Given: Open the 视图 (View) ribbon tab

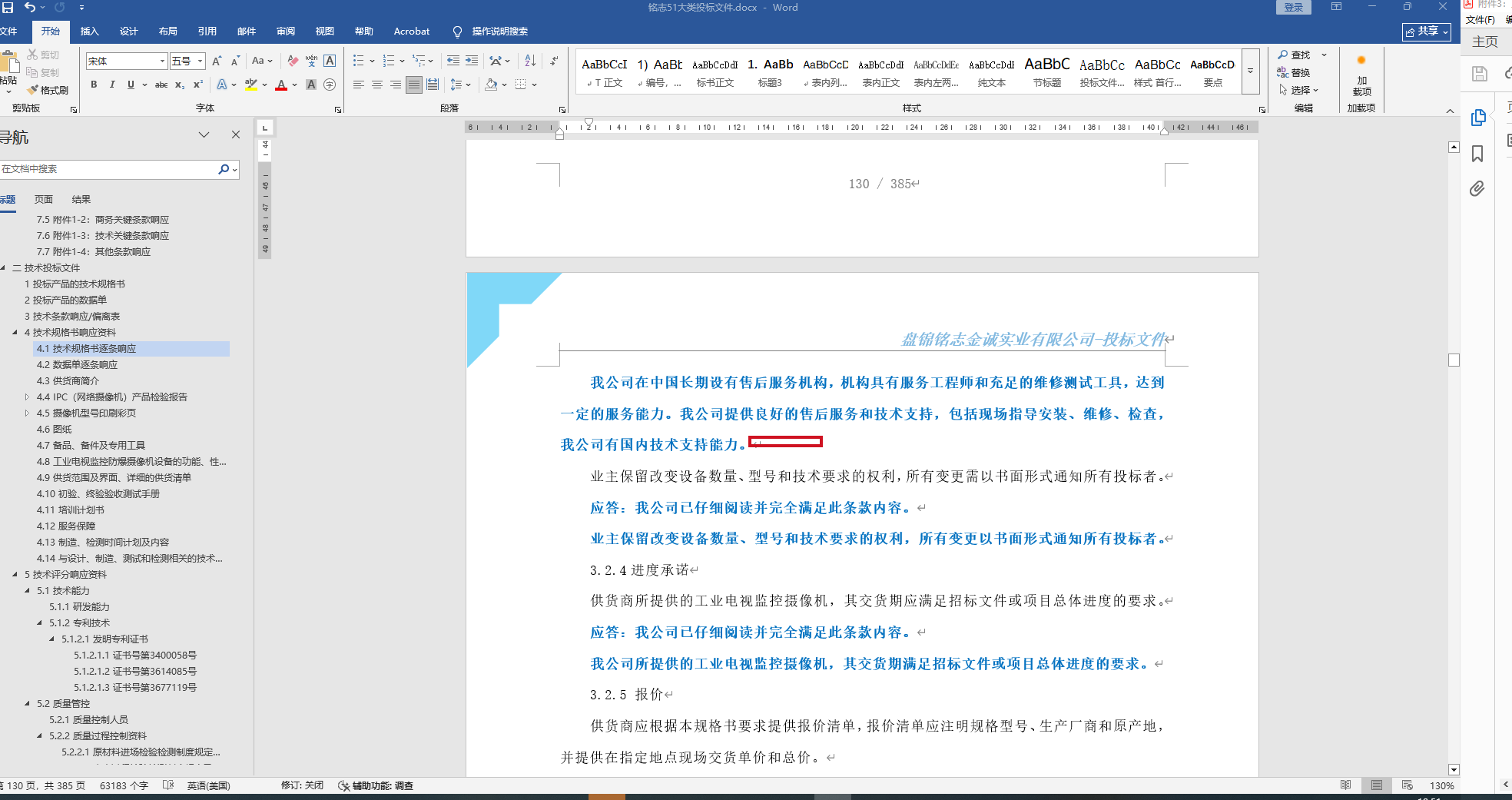Looking at the screenshot, I should coord(325,32).
